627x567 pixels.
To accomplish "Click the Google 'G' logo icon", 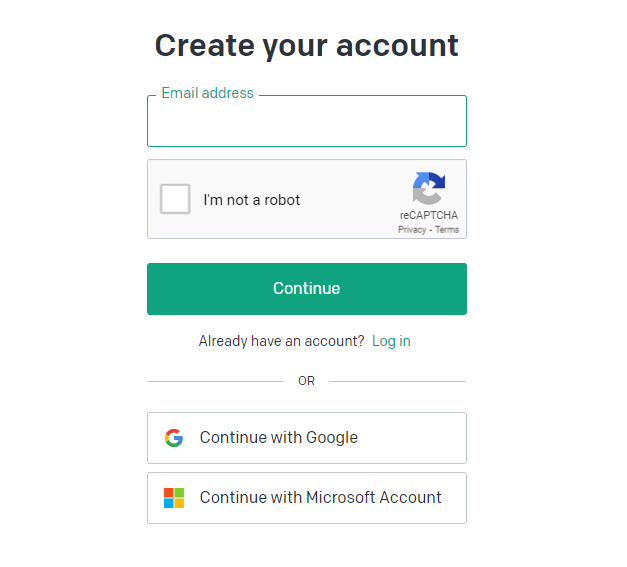I will 174,438.
